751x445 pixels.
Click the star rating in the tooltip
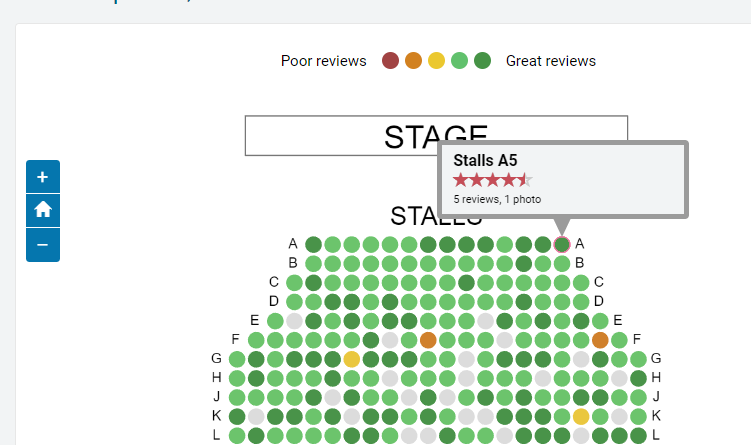[x=493, y=180]
